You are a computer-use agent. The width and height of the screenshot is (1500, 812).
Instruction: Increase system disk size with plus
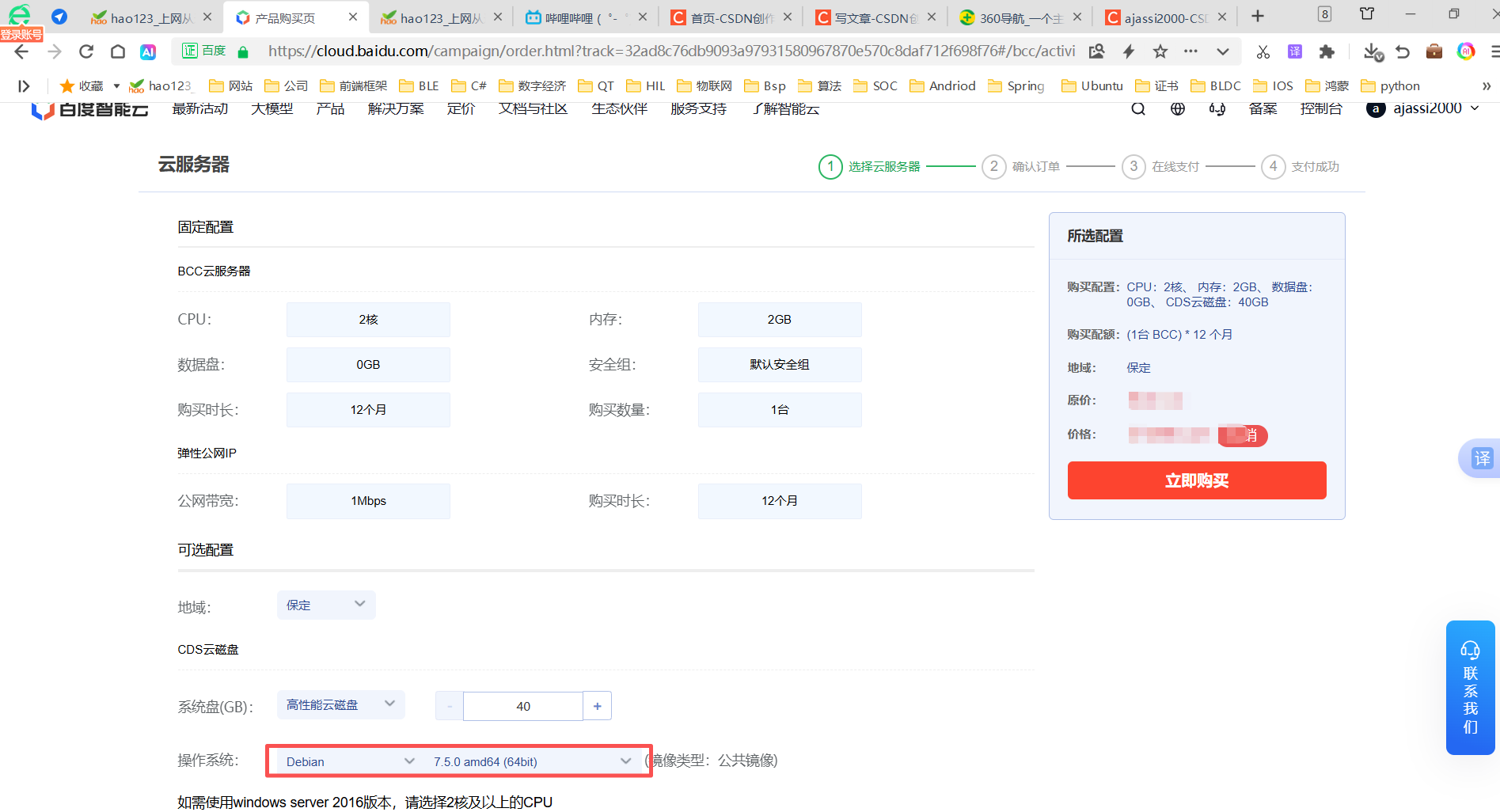pyautogui.click(x=597, y=706)
